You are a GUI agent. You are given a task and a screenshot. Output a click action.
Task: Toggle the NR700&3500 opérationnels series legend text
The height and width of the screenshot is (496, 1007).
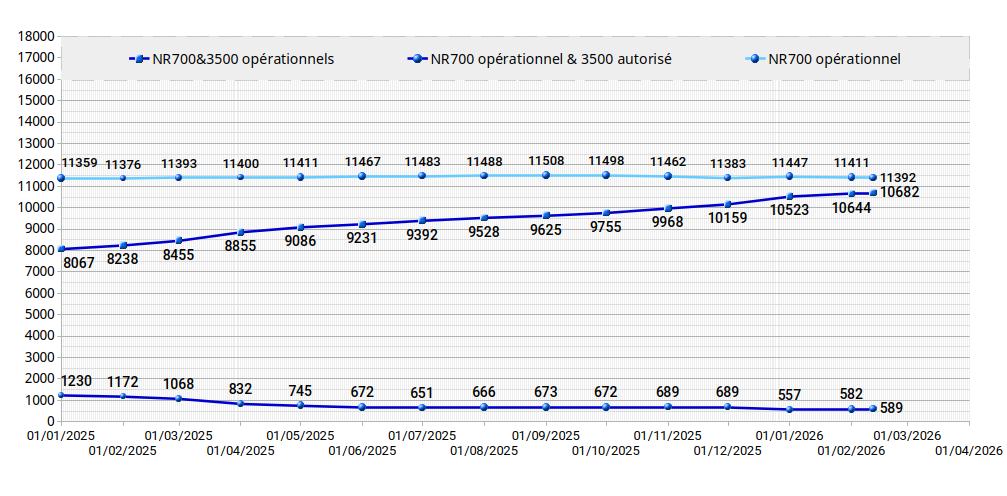point(243,59)
